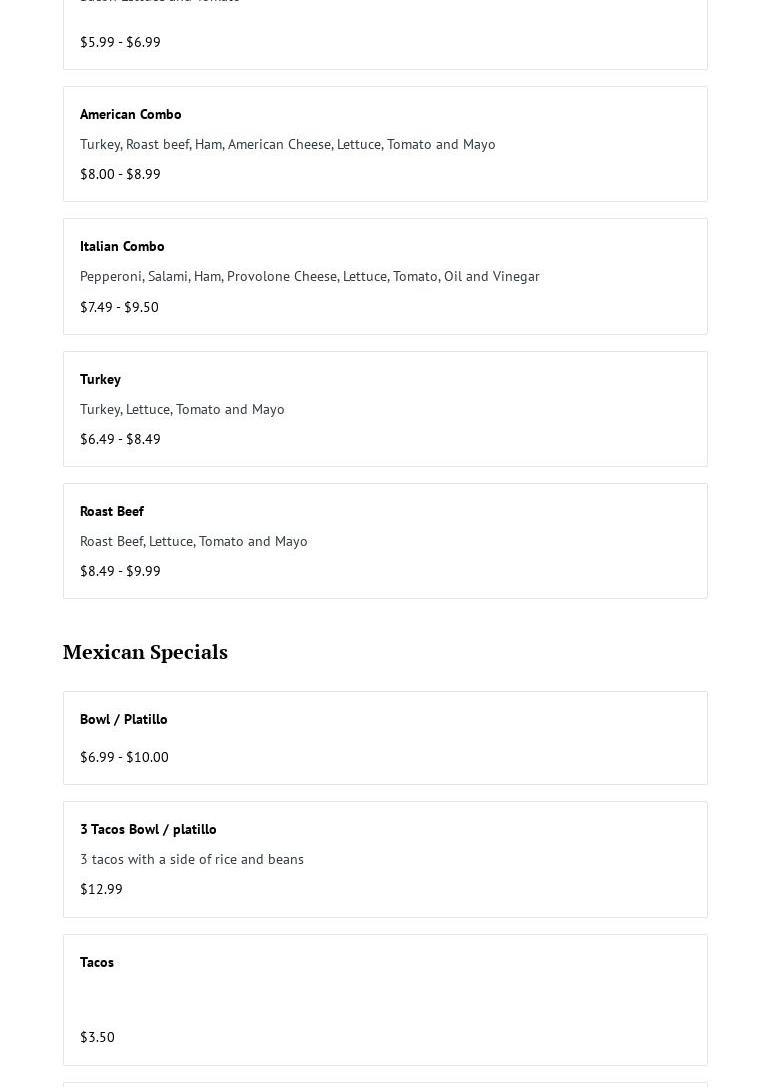Select the $7.49 - $9.50 price range
This screenshot has width=770, height=1087.
pos(119,307)
